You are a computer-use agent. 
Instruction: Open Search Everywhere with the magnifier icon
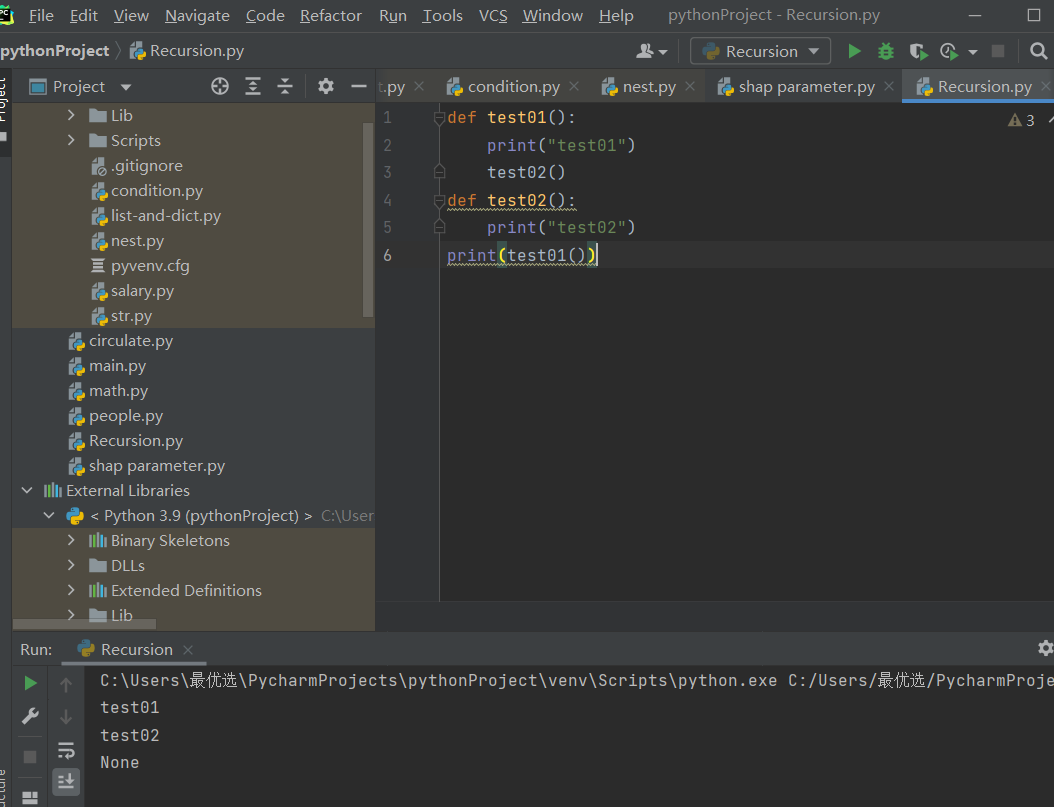pyautogui.click(x=1039, y=51)
